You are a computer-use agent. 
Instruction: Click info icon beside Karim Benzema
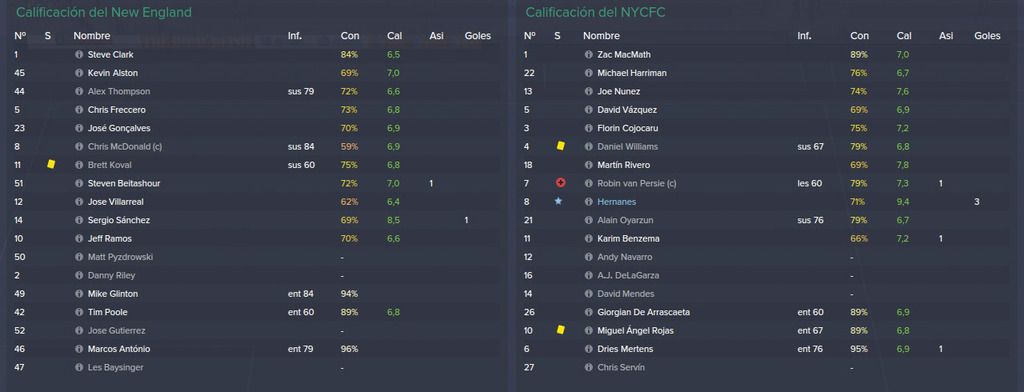pyautogui.click(x=588, y=238)
